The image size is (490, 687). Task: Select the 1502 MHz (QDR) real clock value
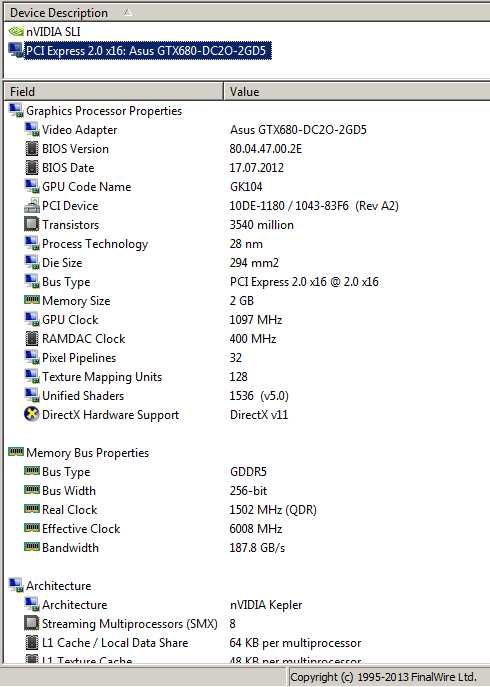pos(273,510)
